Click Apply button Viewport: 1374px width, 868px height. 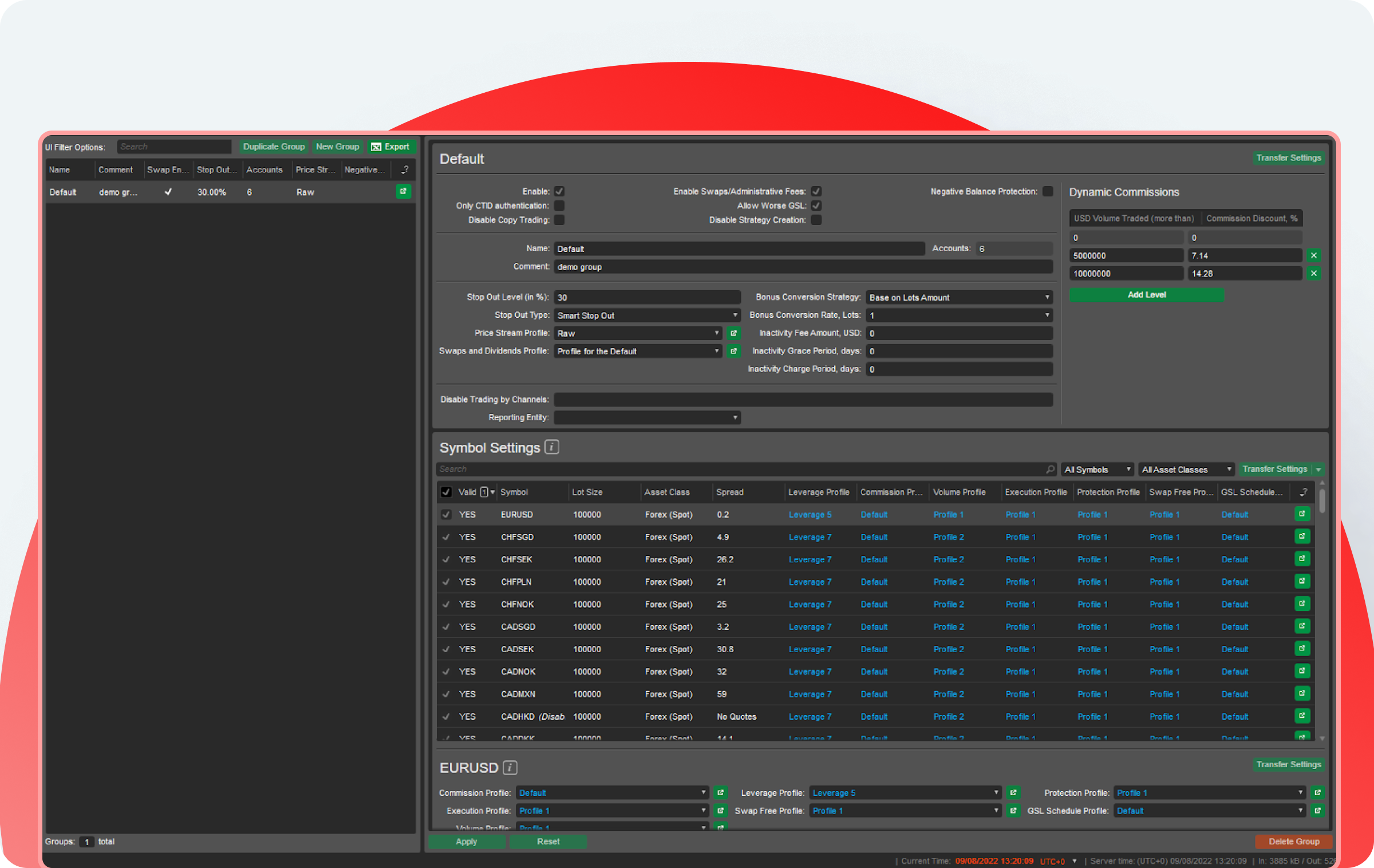tap(467, 841)
